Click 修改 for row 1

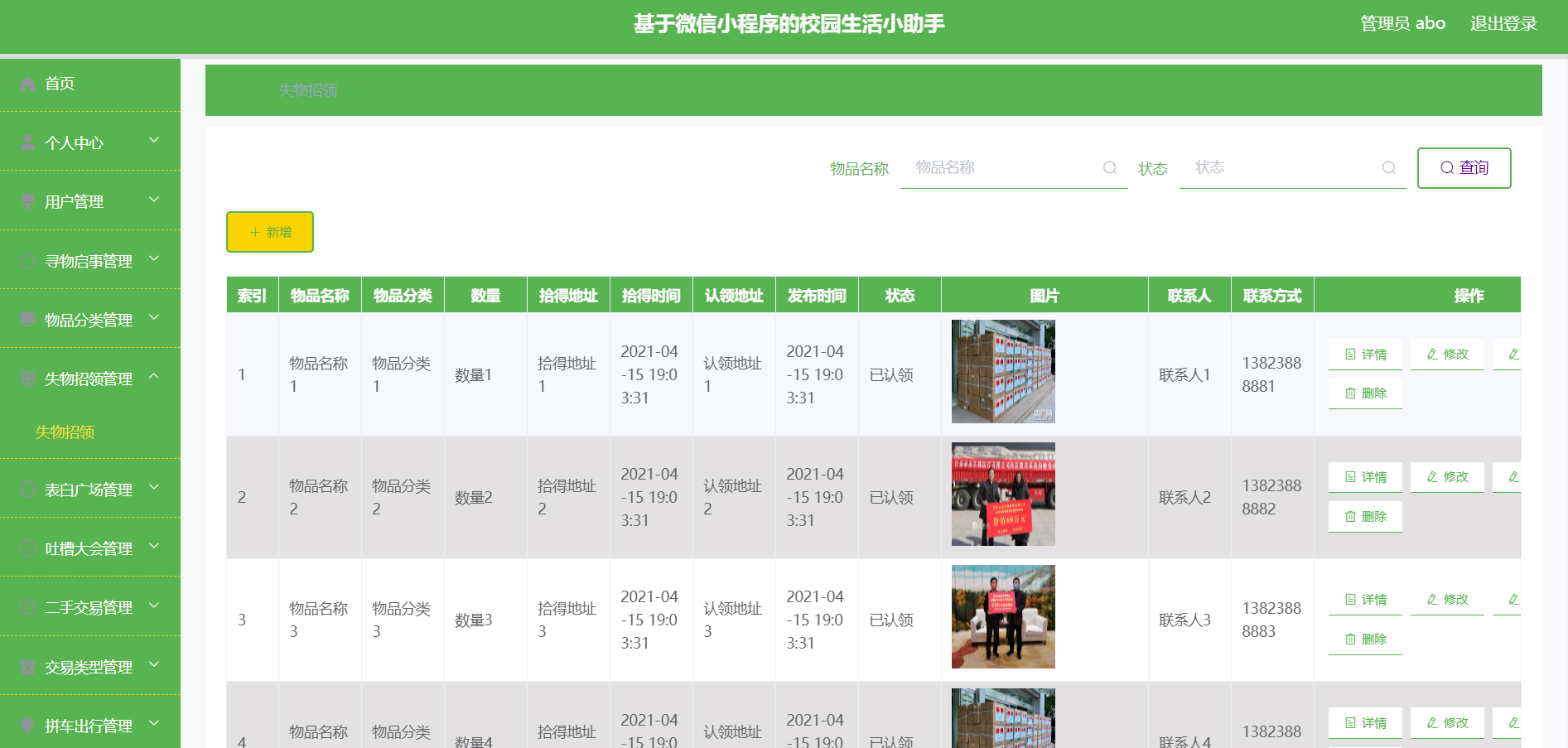click(1447, 355)
